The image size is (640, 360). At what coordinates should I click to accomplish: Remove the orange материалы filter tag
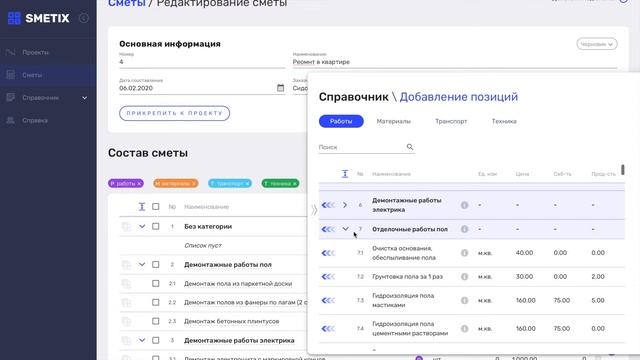[194, 184]
